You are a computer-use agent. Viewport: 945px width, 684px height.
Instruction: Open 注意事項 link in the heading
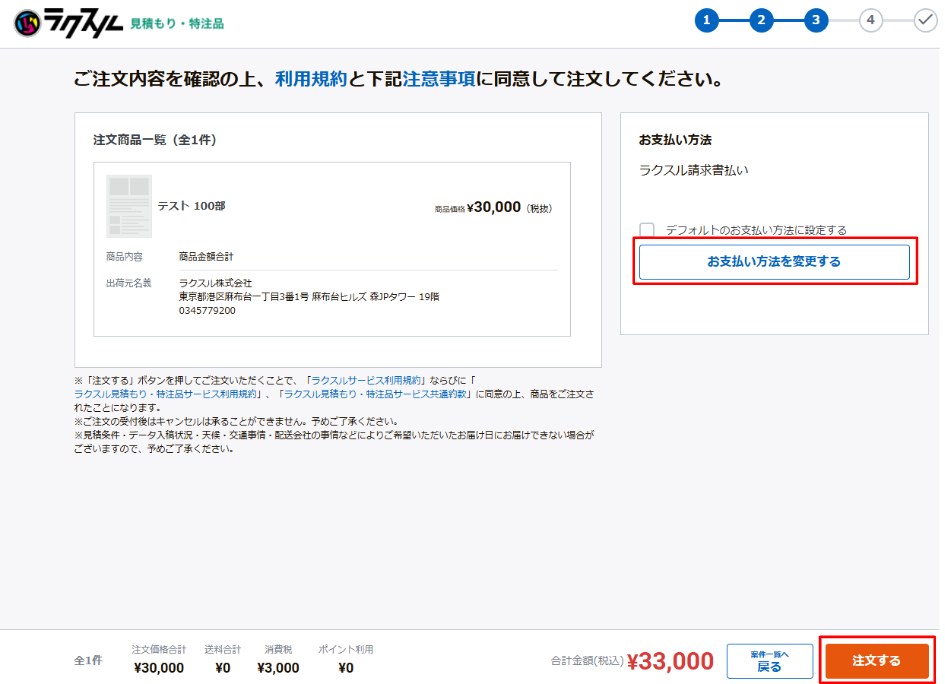[x=439, y=79]
